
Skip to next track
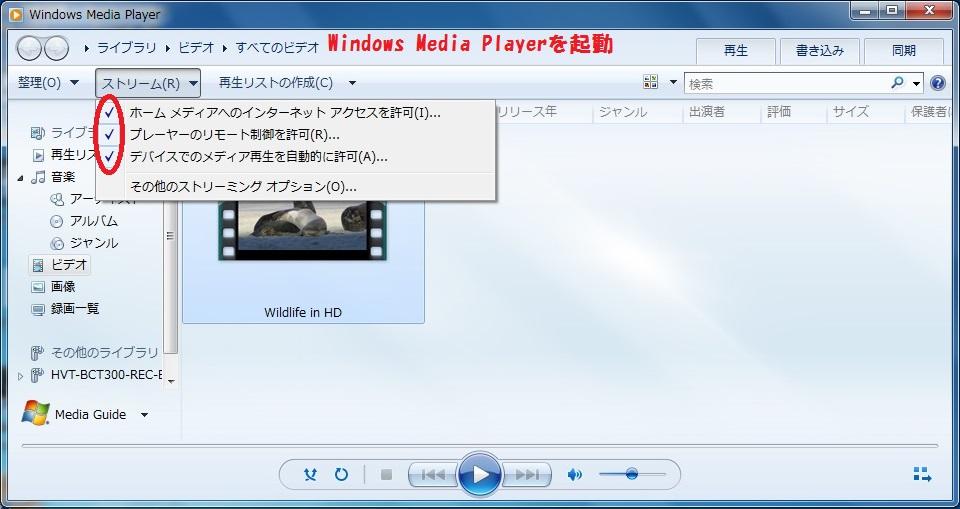click(x=527, y=475)
